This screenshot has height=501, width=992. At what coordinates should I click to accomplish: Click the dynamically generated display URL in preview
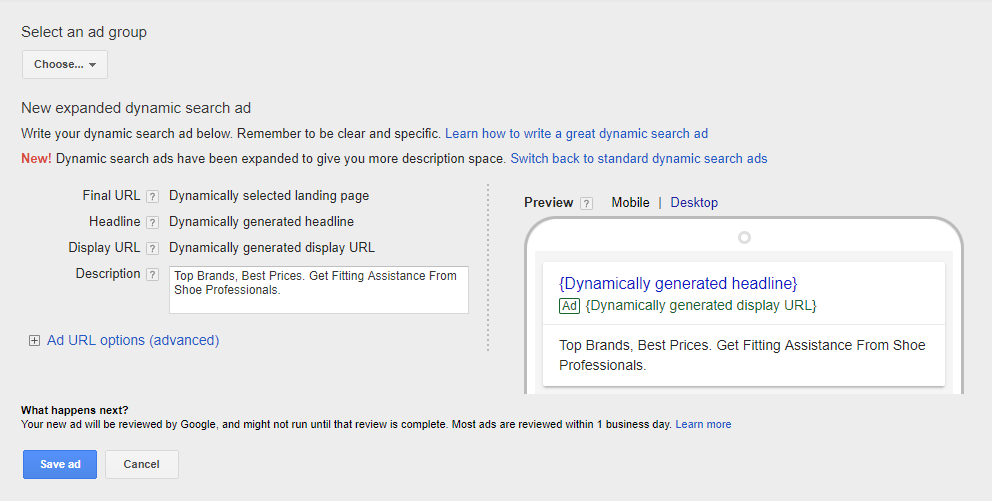(x=701, y=305)
